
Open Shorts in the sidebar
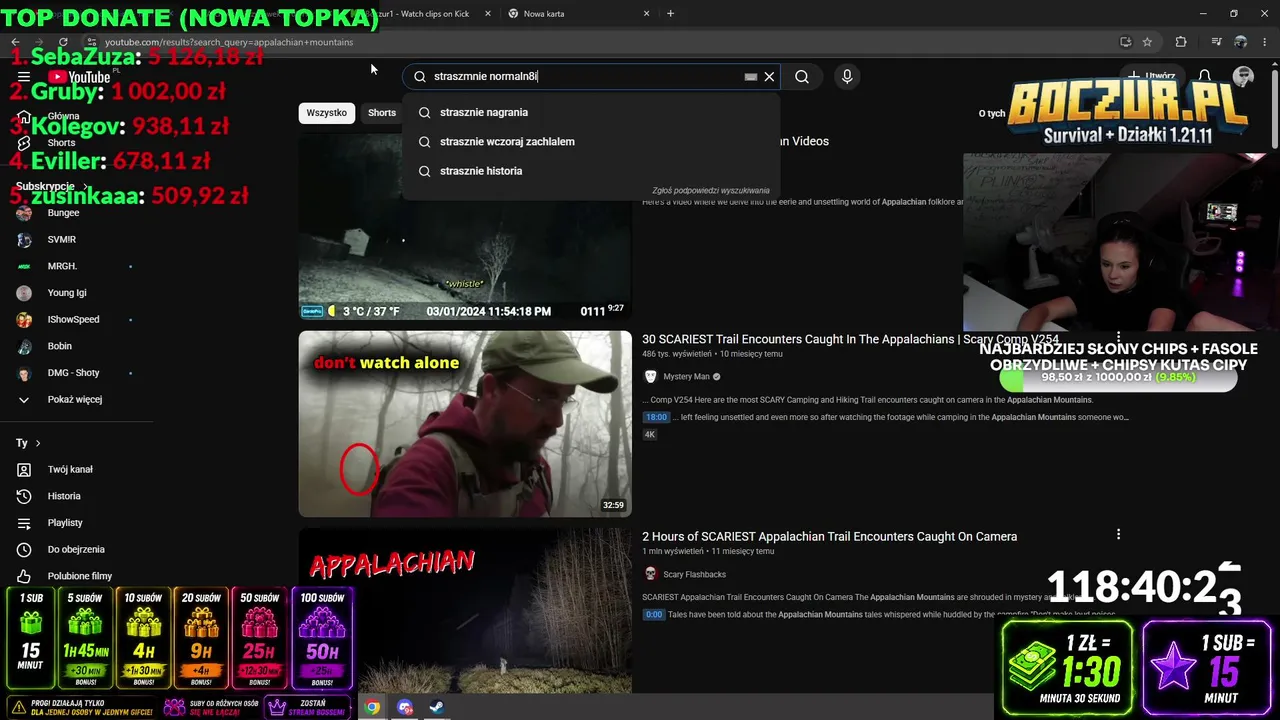point(61,143)
